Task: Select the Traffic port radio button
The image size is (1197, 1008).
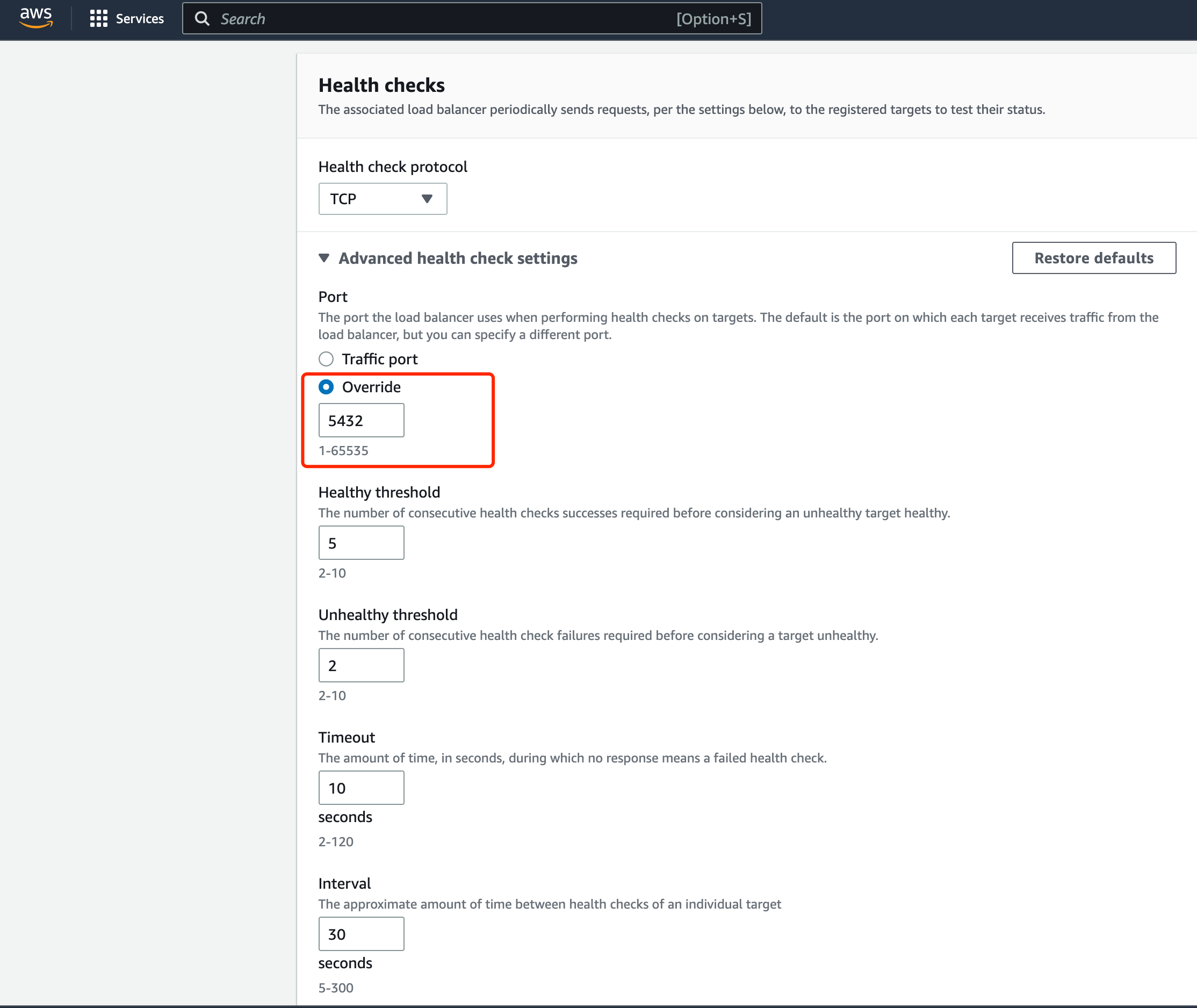Action: 326,359
